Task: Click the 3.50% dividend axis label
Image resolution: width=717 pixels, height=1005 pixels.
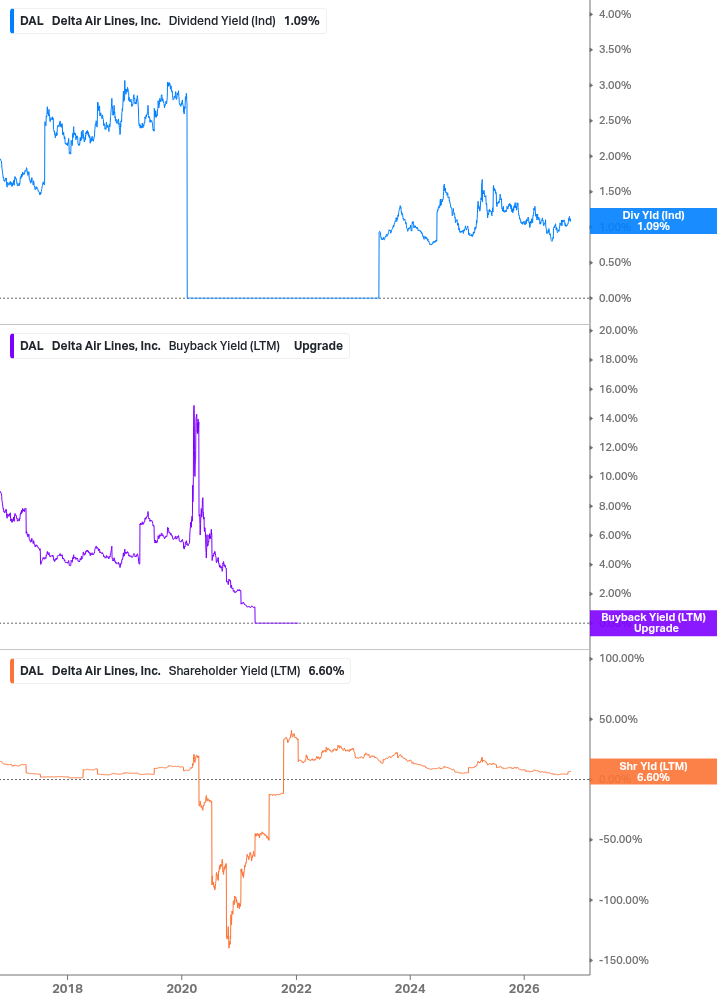Action: (615, 49)
